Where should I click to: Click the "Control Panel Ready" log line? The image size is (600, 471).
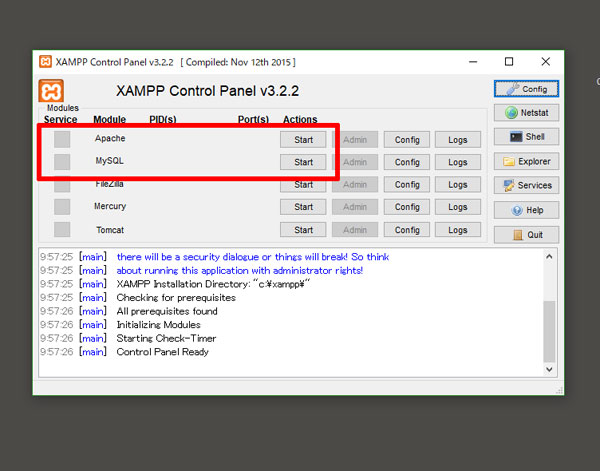[162, 352]
